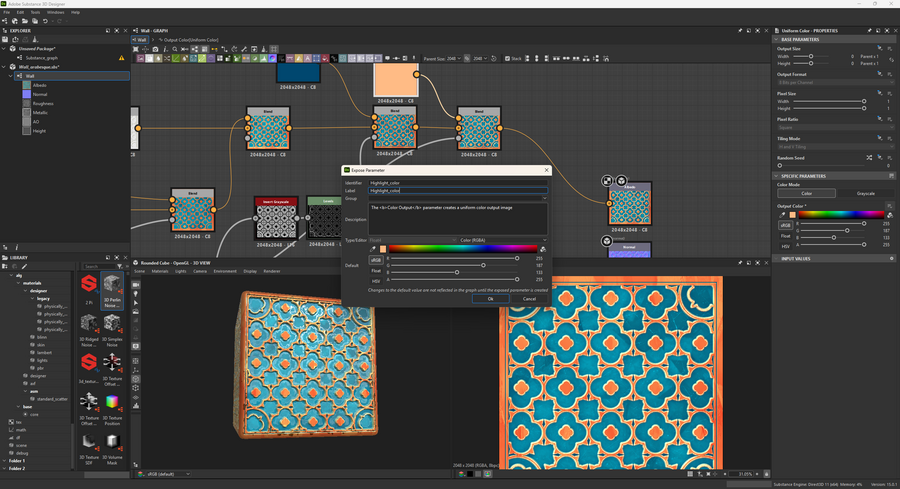Confirm the dialog with Ok button
900x489 pixels.
(490, 298)
